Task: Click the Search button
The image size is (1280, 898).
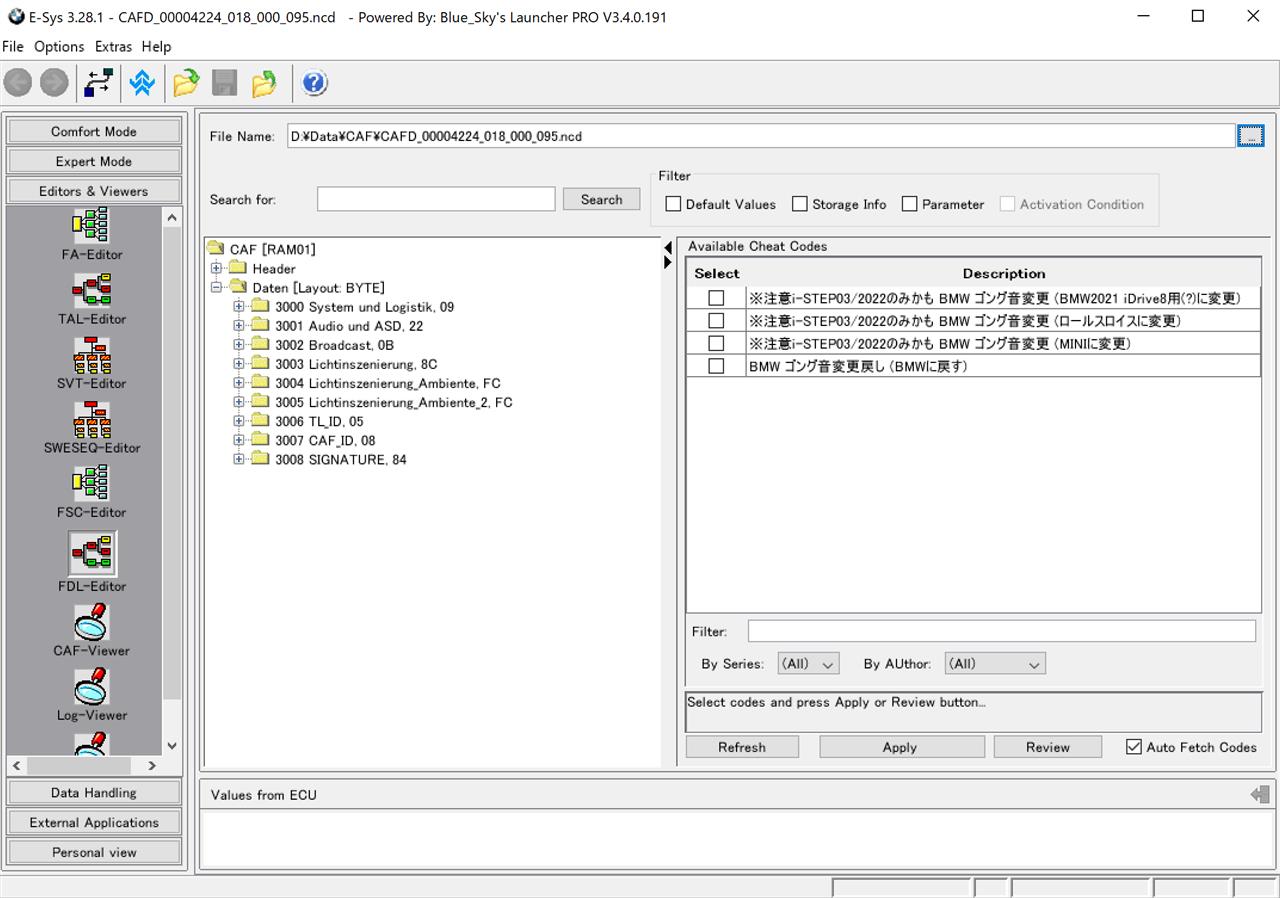Action: click(601, 199)
